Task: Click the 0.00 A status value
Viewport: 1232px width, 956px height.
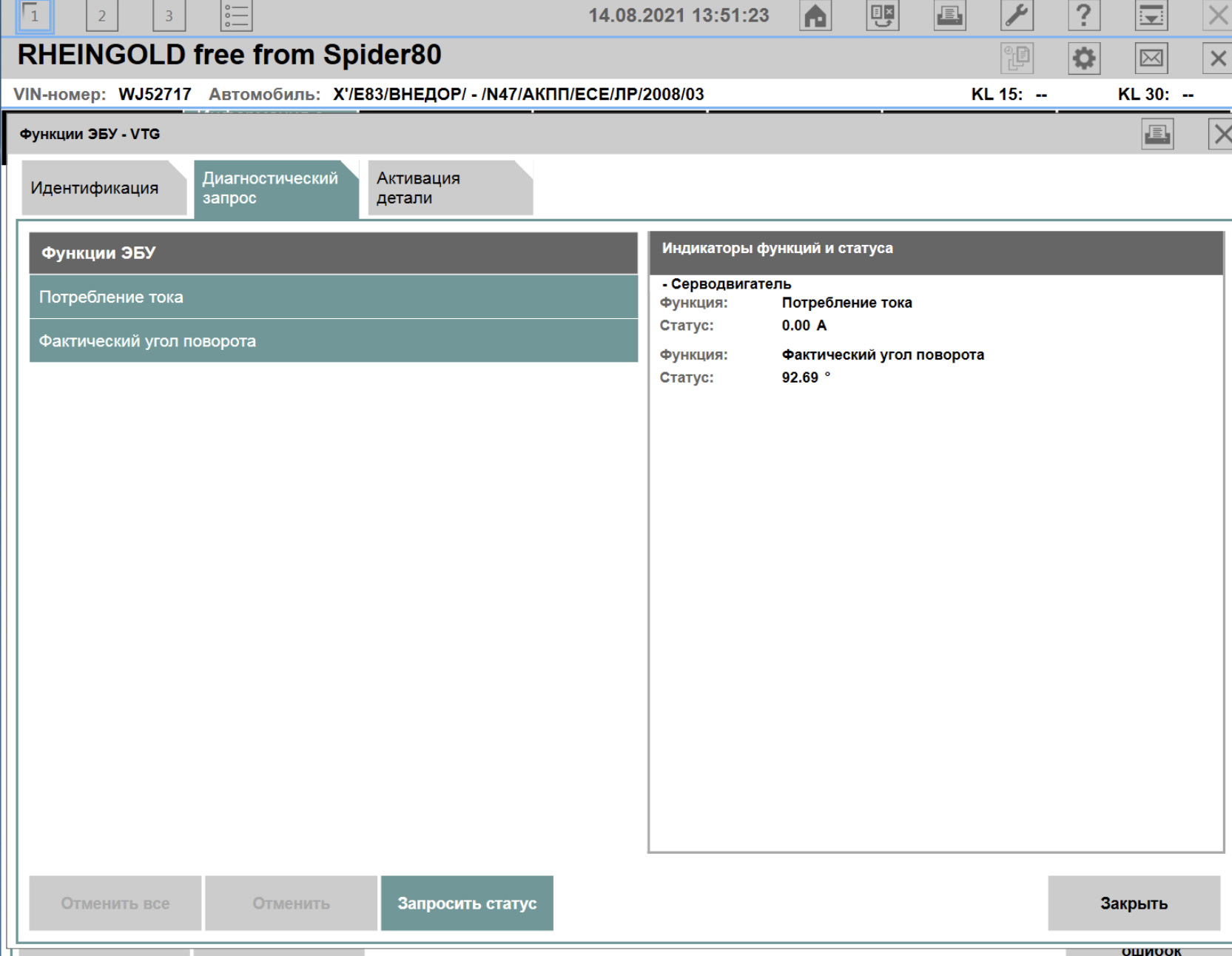Action: pos(804,326)
